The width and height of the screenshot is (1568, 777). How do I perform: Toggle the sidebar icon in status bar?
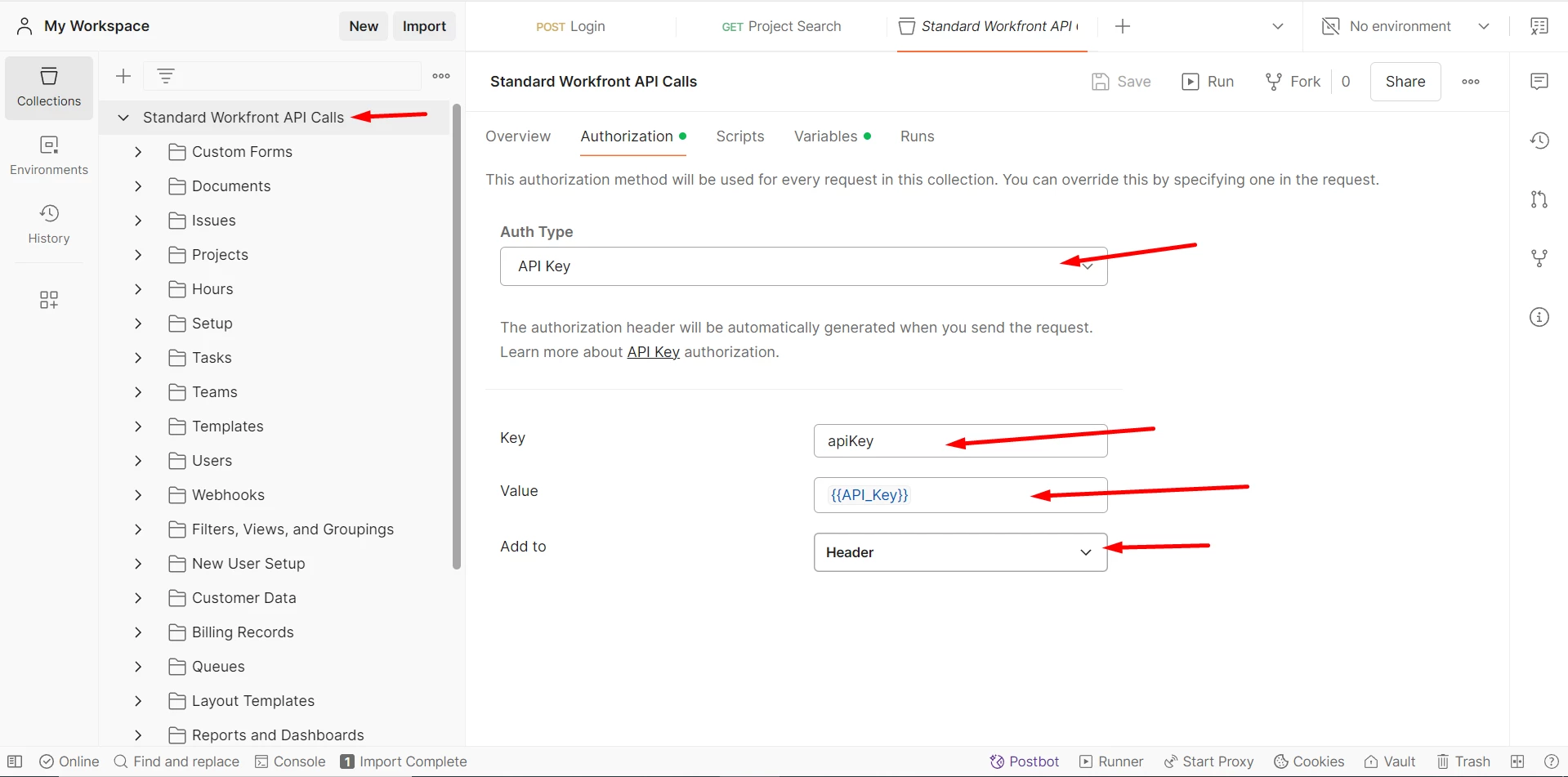pos(15,761)
